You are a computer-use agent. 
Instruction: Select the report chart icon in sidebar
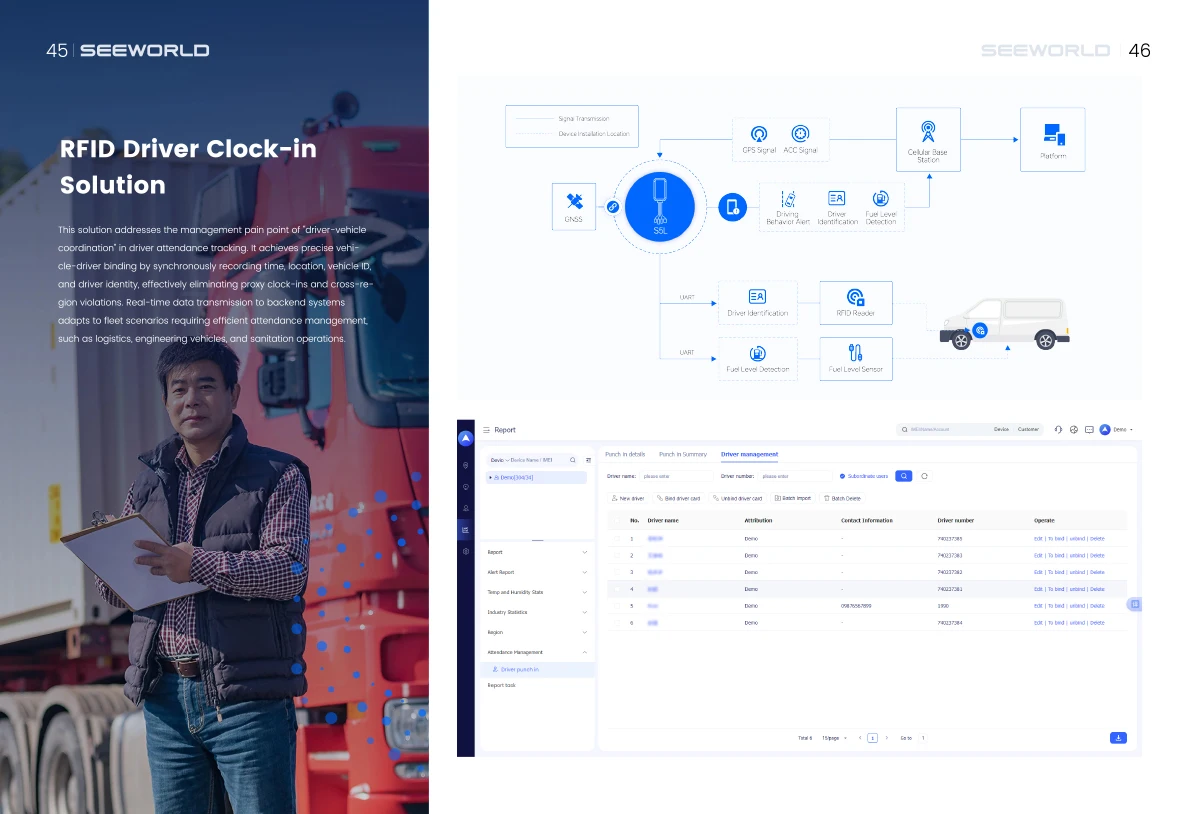(466, 529)
